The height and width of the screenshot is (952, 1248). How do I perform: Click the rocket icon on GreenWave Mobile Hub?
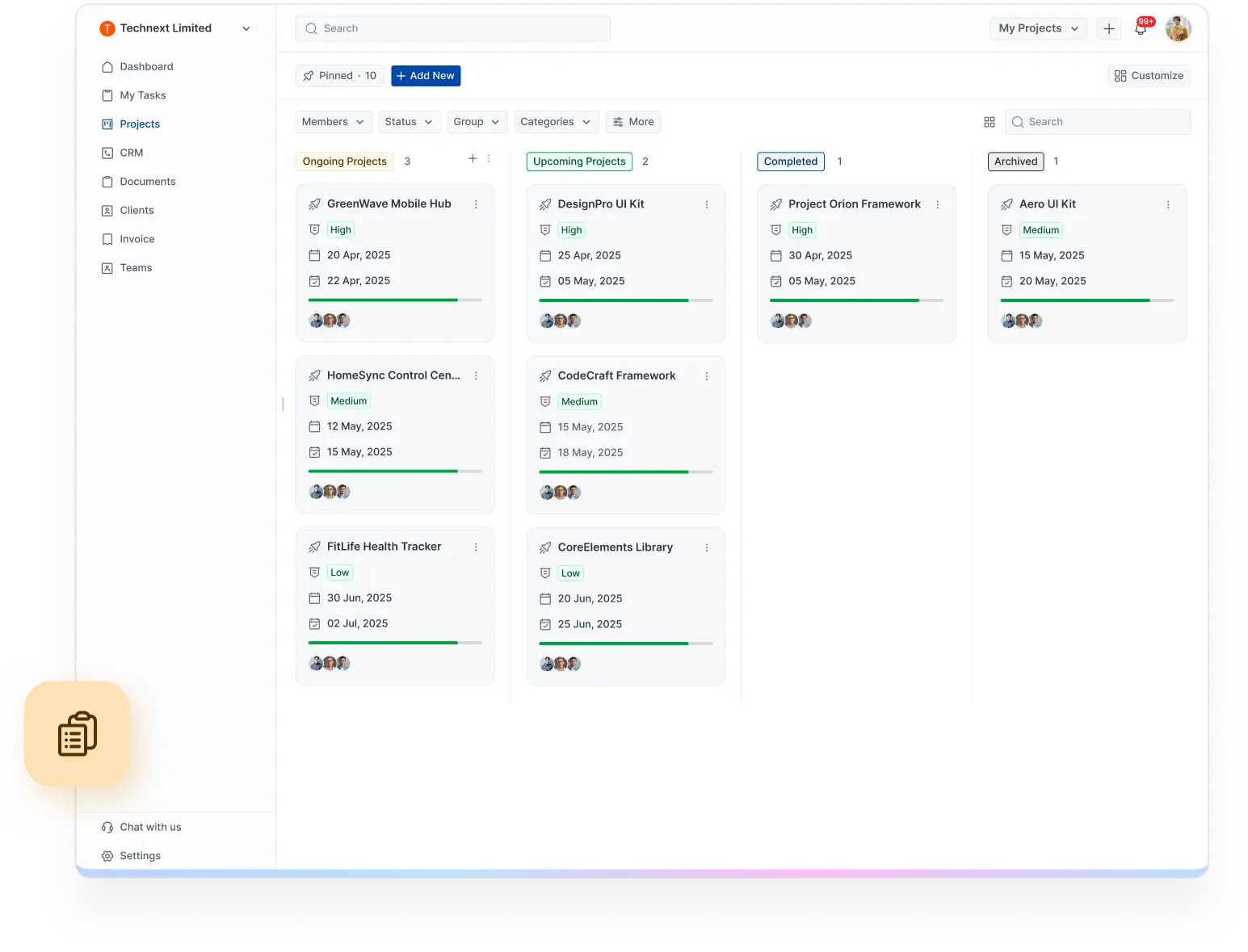[x=315, y=204]
